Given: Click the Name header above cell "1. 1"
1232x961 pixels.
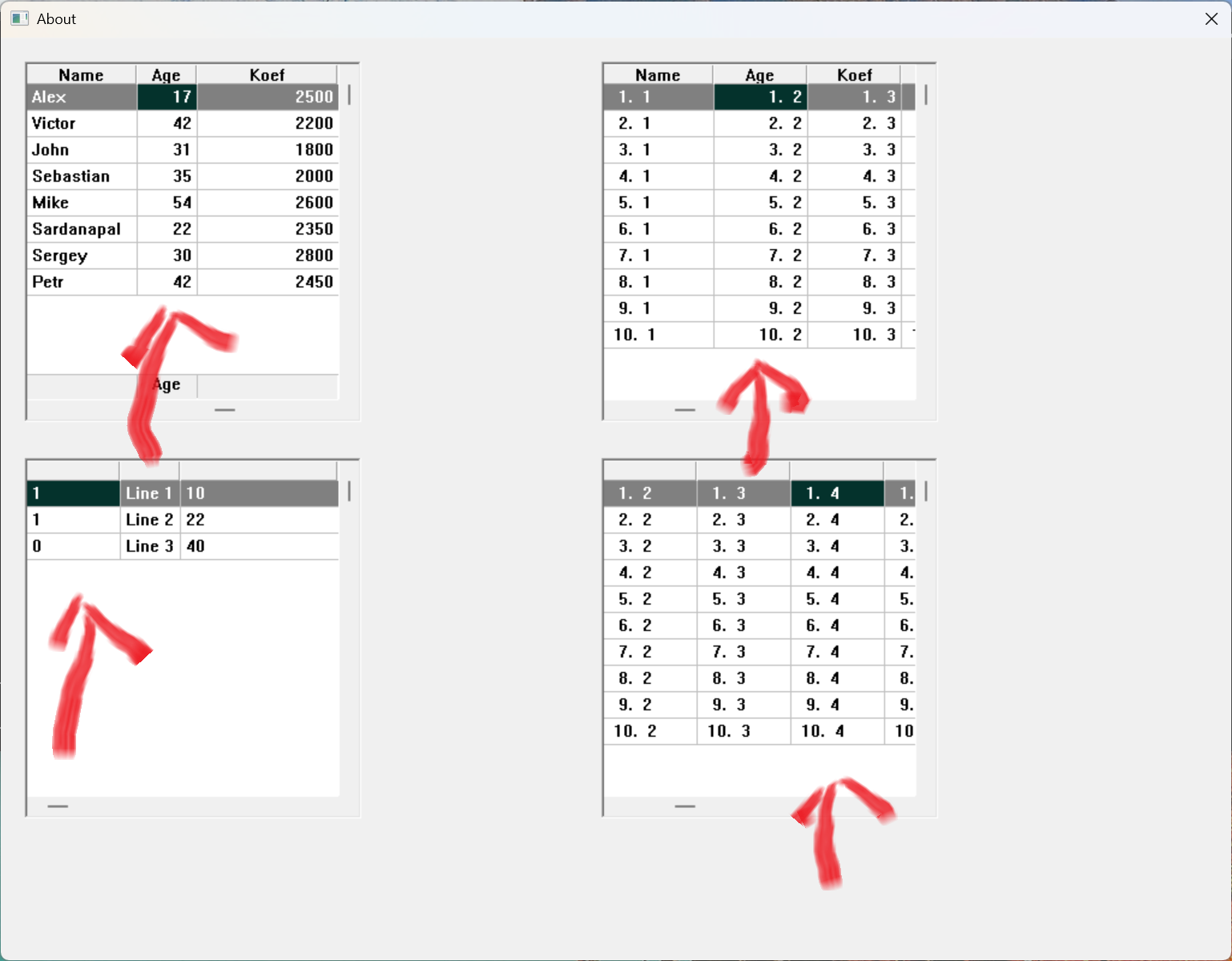Looking at the screenshot, I should pos(658,74).
